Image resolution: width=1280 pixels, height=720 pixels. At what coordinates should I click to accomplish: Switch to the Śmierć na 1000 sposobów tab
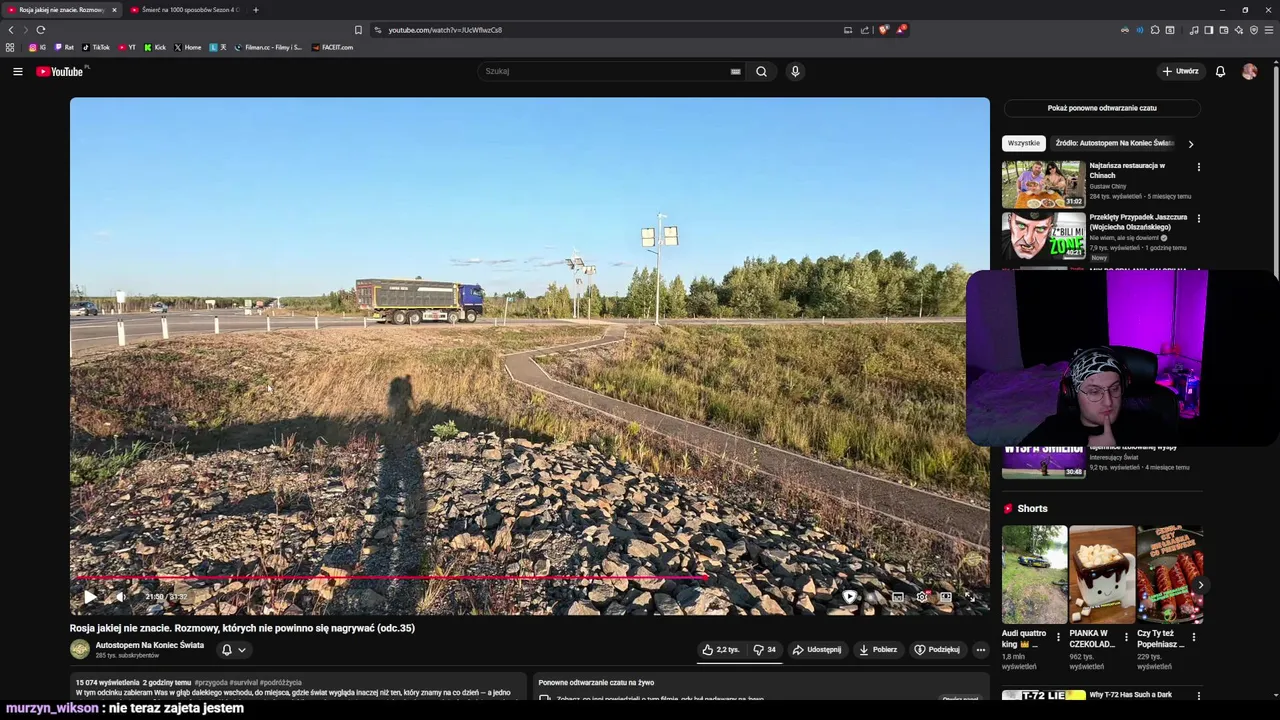click(184, 10)
